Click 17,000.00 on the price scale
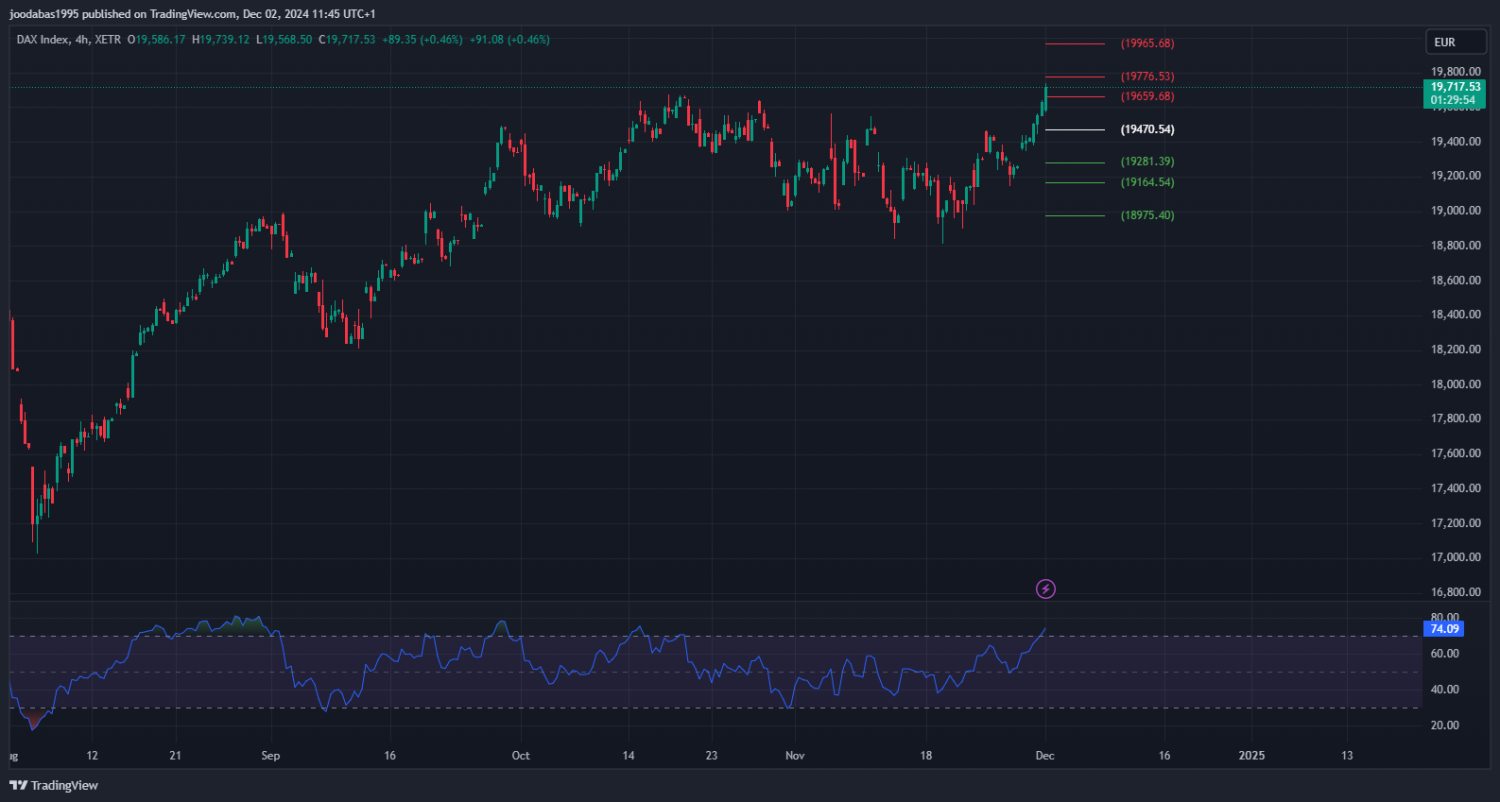The height and width of the screenshot is (802, 1500). click(1455, 558)
